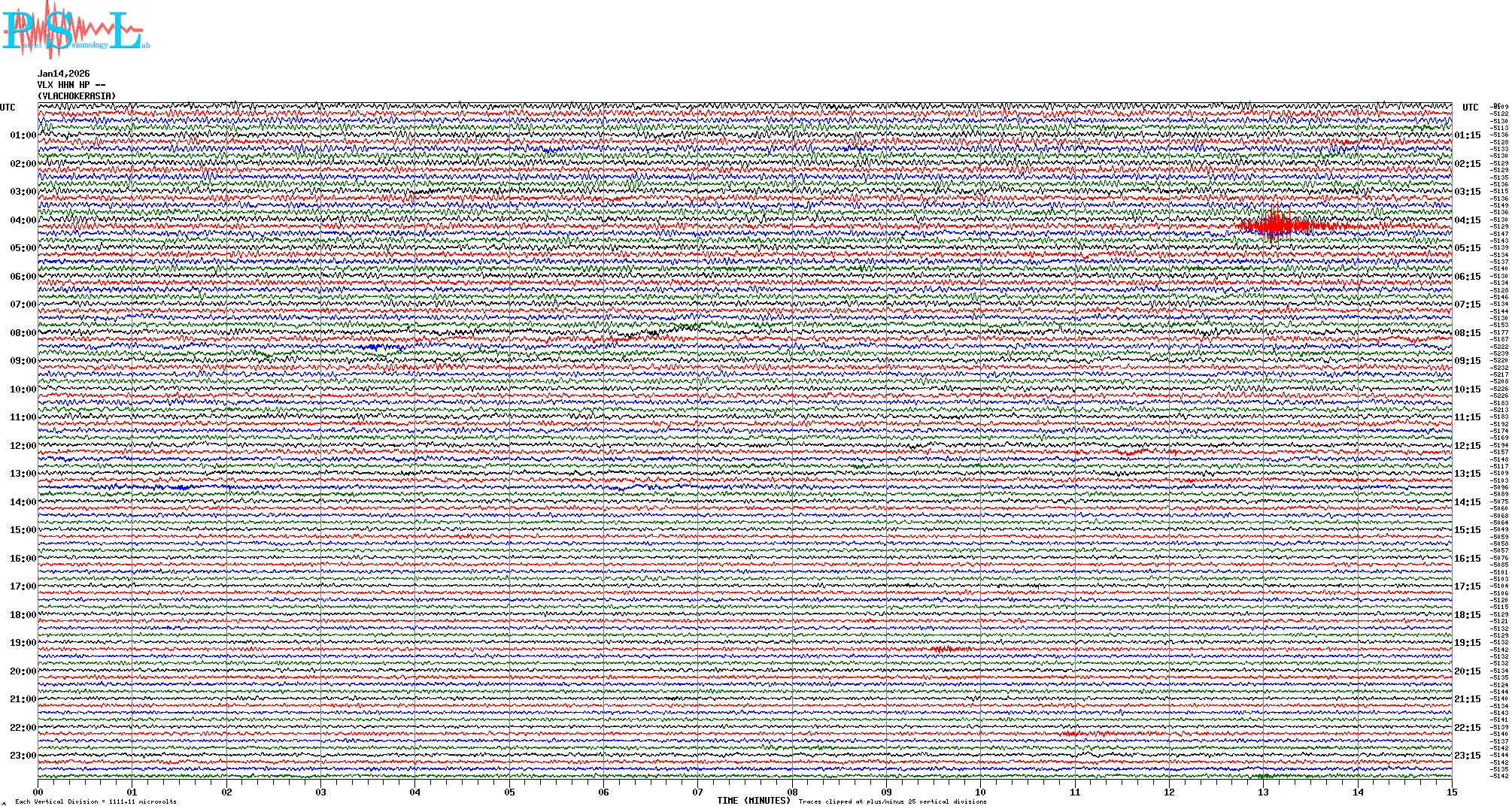Click the minute 15 tick on bottom axis
The width and height of the screenshot is (1512, 812).
[1451, 792]
